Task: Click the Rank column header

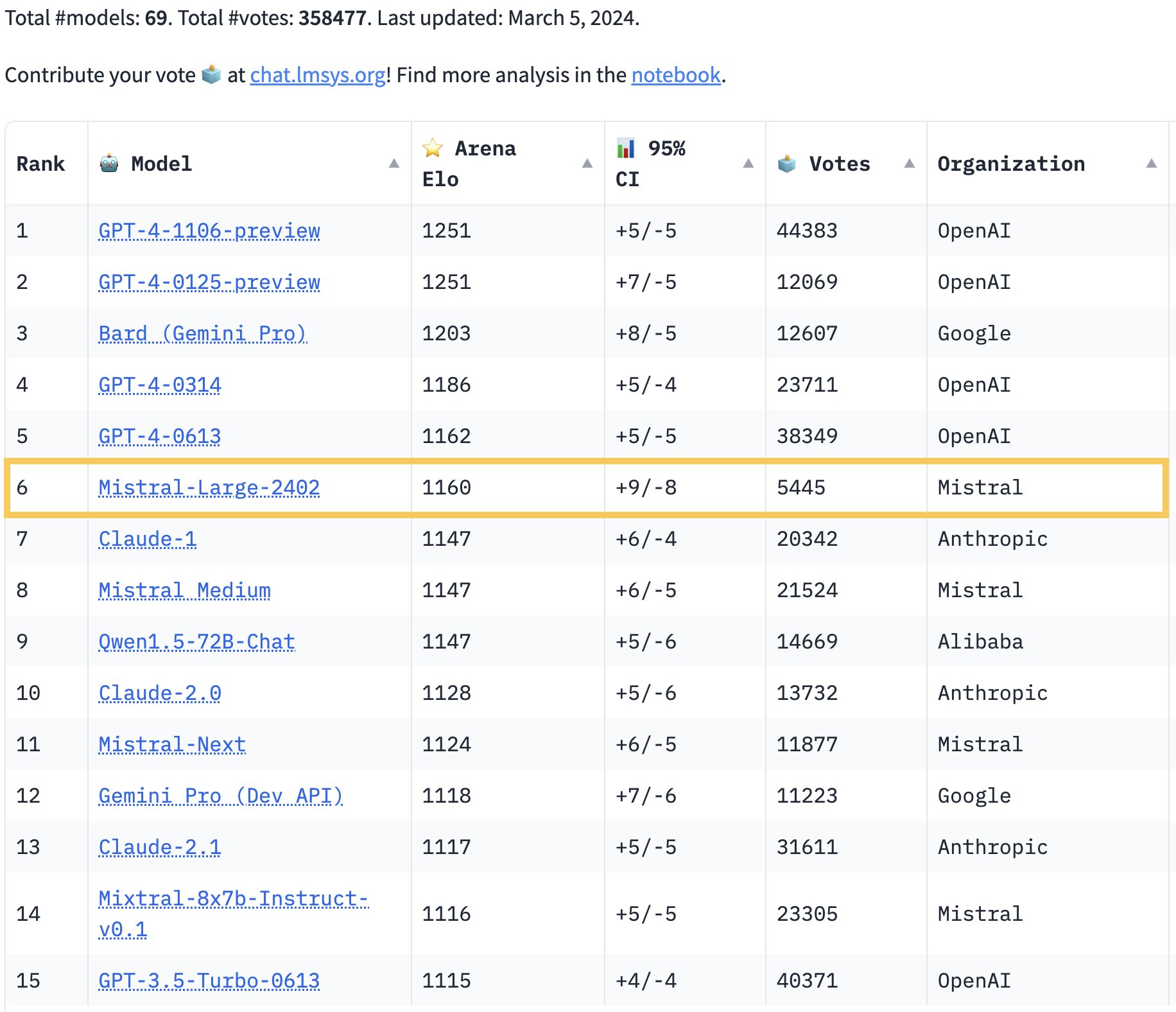Action: pyautogui.click(x=40, y=164)
